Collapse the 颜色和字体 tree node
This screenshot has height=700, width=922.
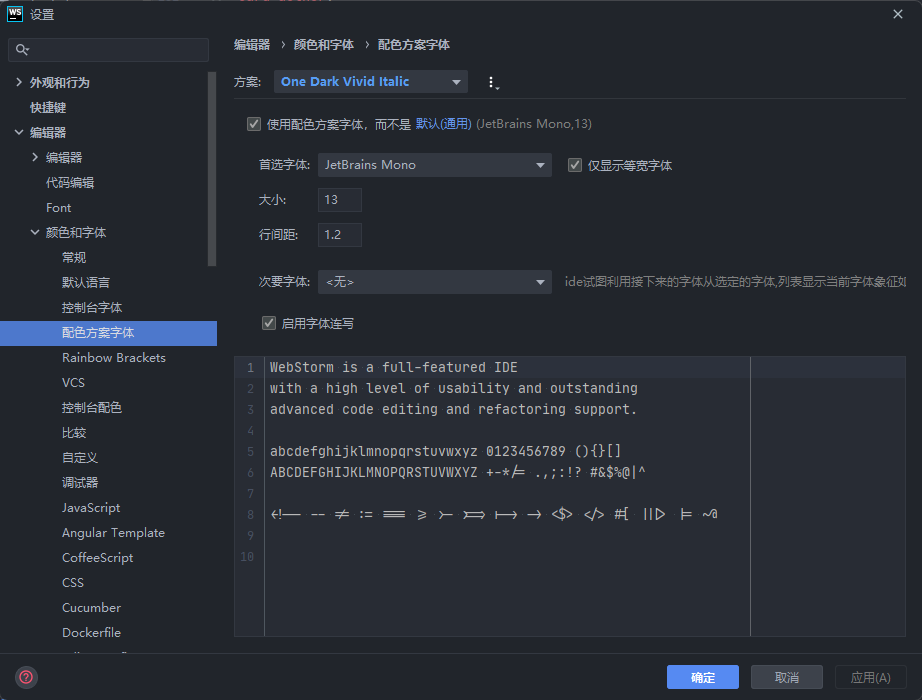[x=35, y=232]
